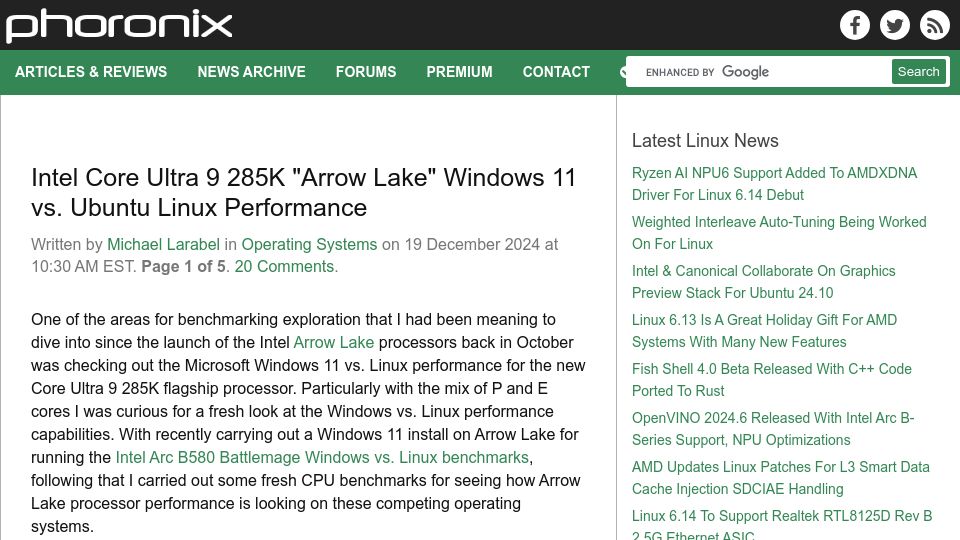Open AMD L3 Smart Data Cache patches link

pyautogui.click(x=781, y=478)
